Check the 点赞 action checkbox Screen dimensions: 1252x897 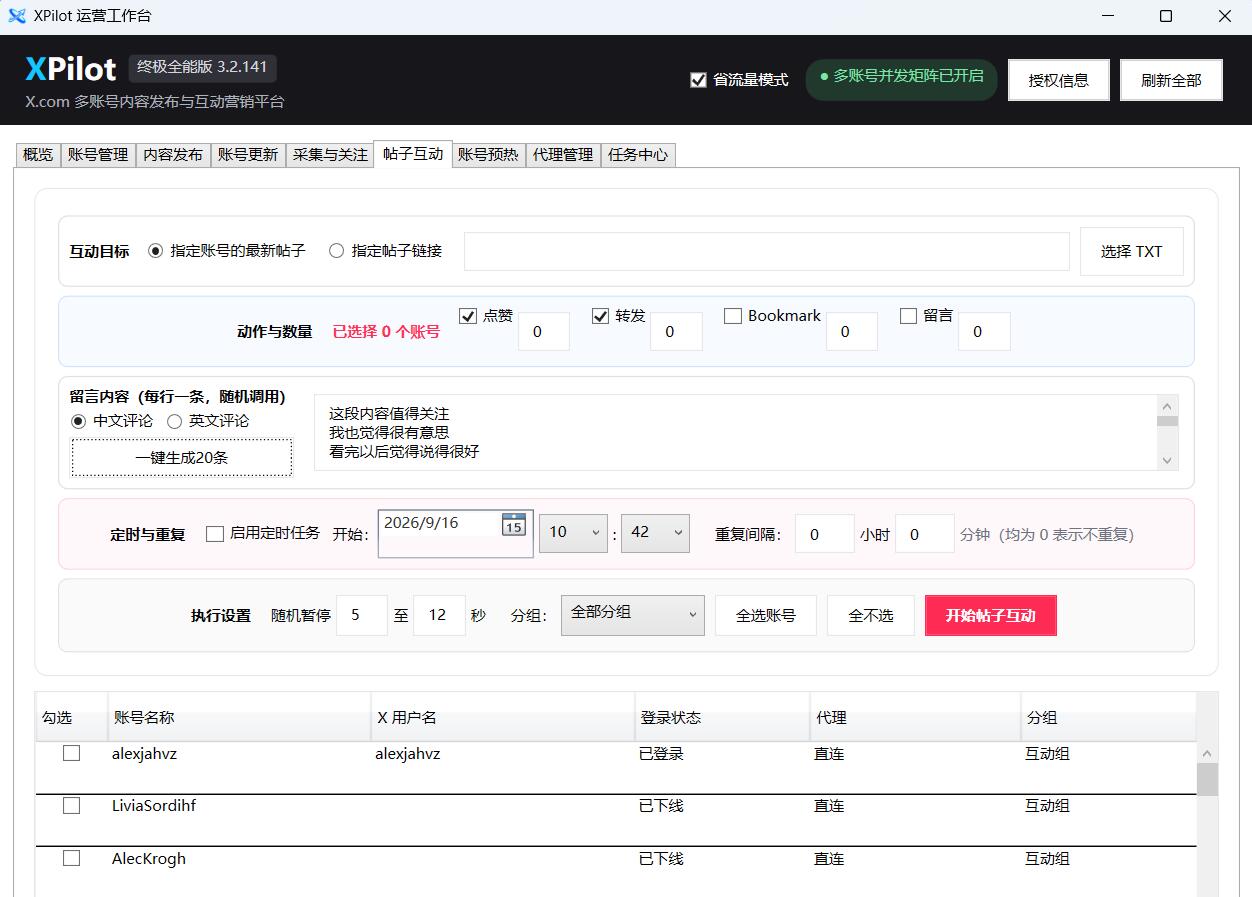coord(467,316)
